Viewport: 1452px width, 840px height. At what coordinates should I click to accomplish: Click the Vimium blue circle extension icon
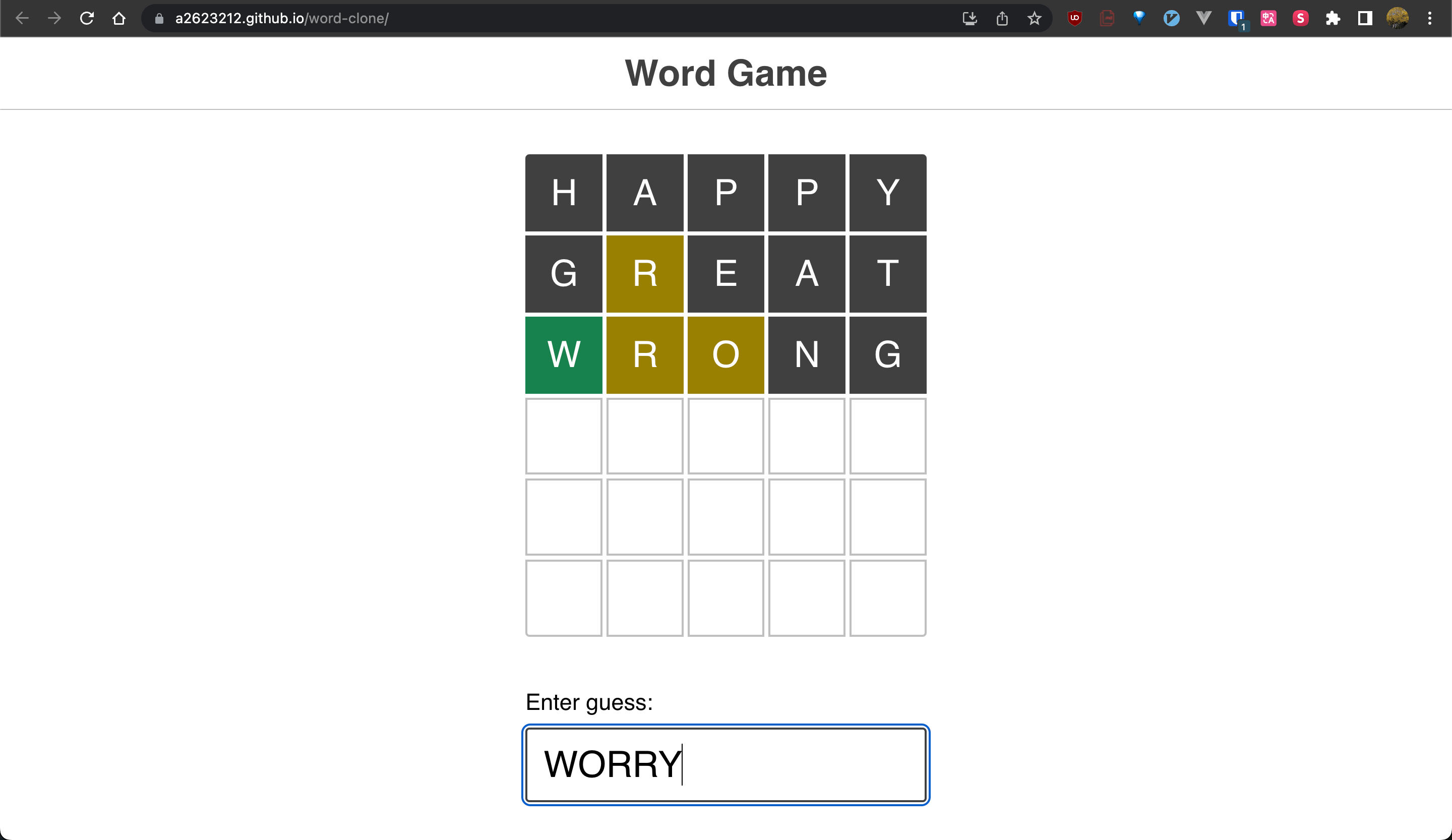(1171, 19)
